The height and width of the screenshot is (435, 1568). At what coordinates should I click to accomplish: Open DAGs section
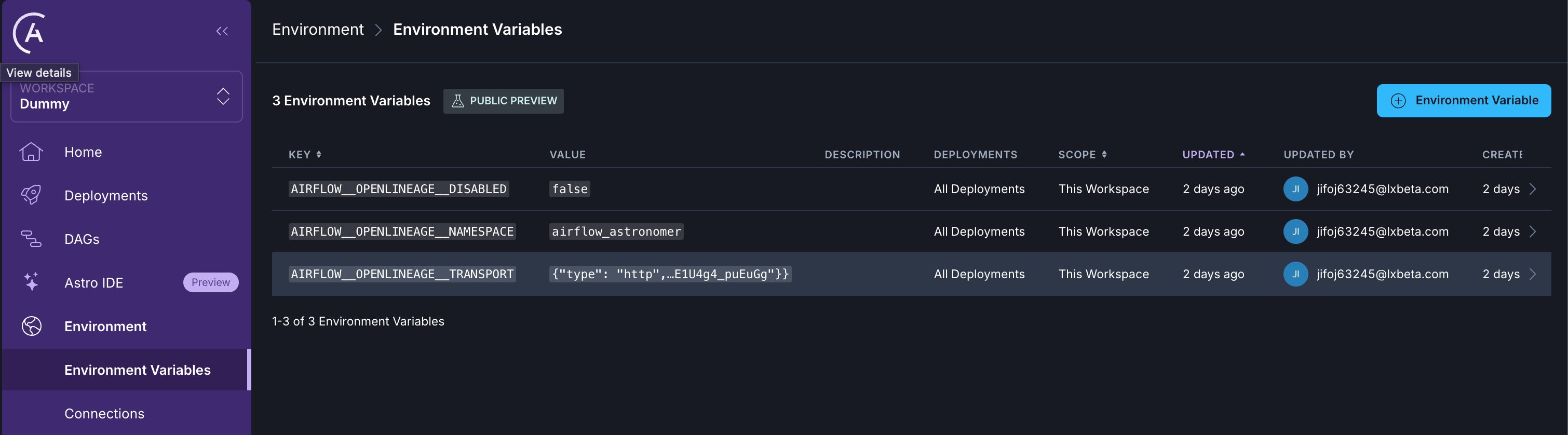82,239
